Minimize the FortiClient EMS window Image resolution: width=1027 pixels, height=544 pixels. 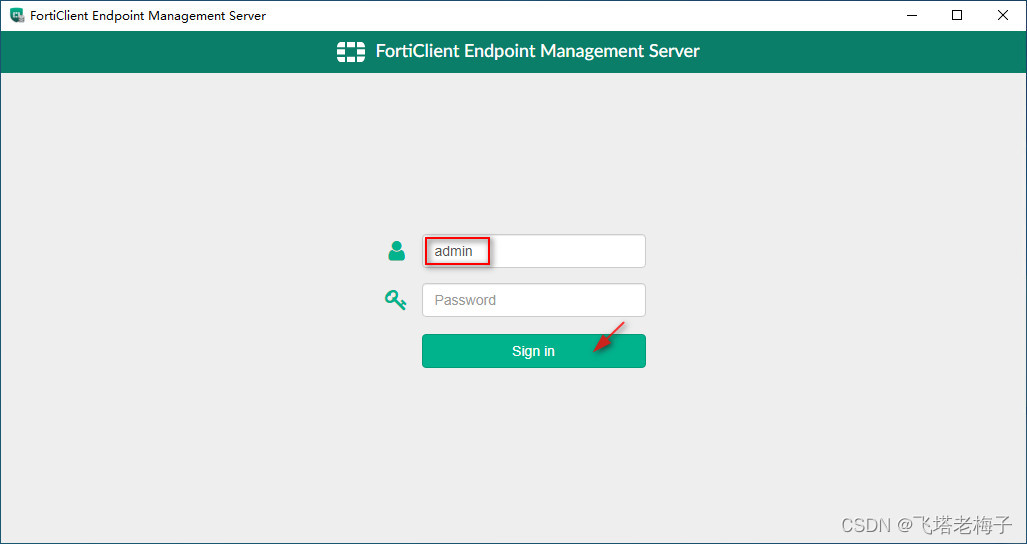pos(911,15)
